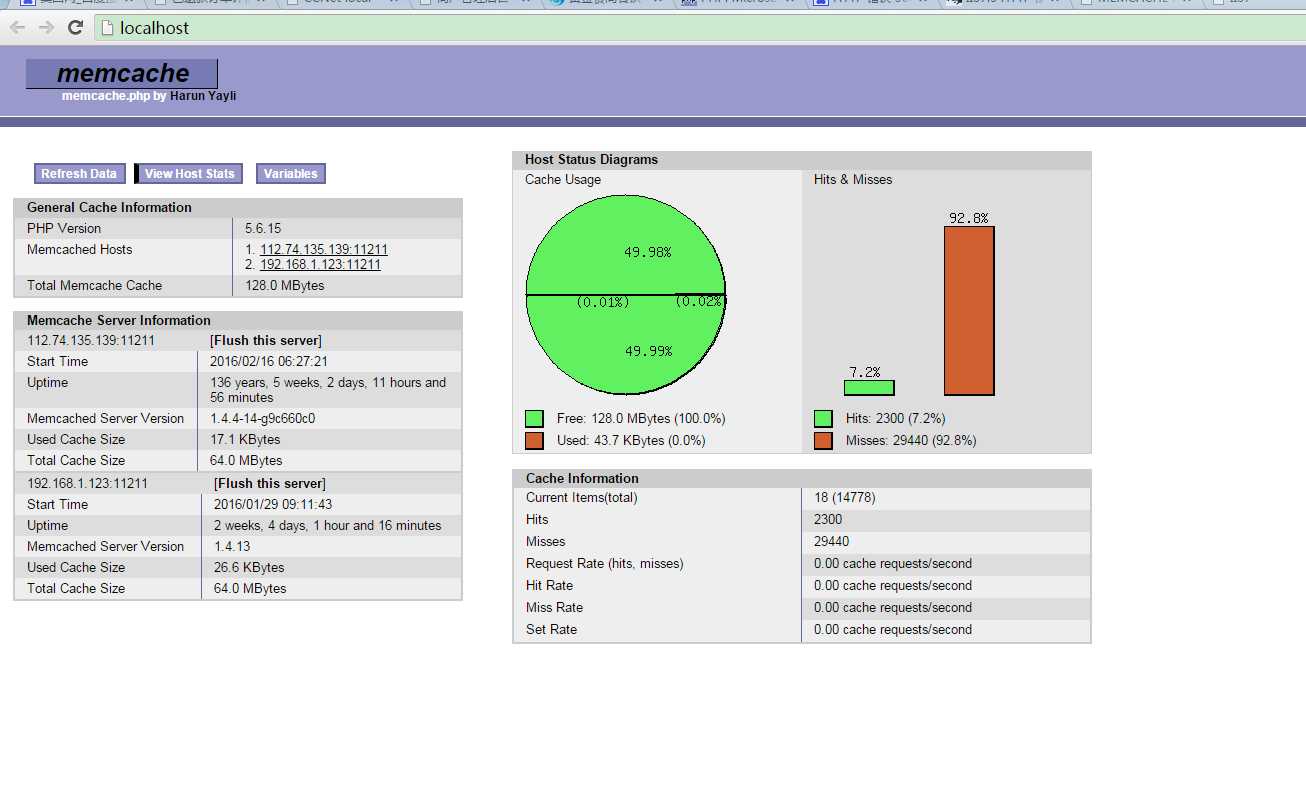Select start time 2016/01/29 09:11:43
1306x786 pixels.
[x=273, y=504]
